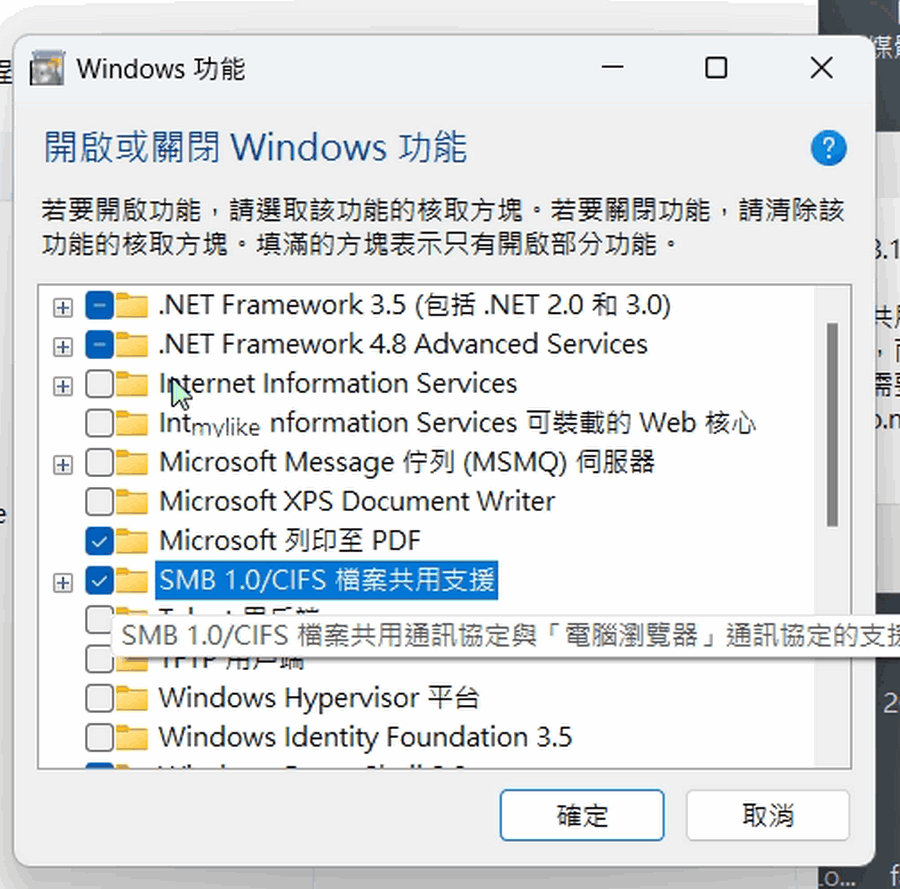This screenshot has width=900, height=889.
Task: Expand the SMB 1.0/CIFS 檔案共用支援 node
Action: 62,580
